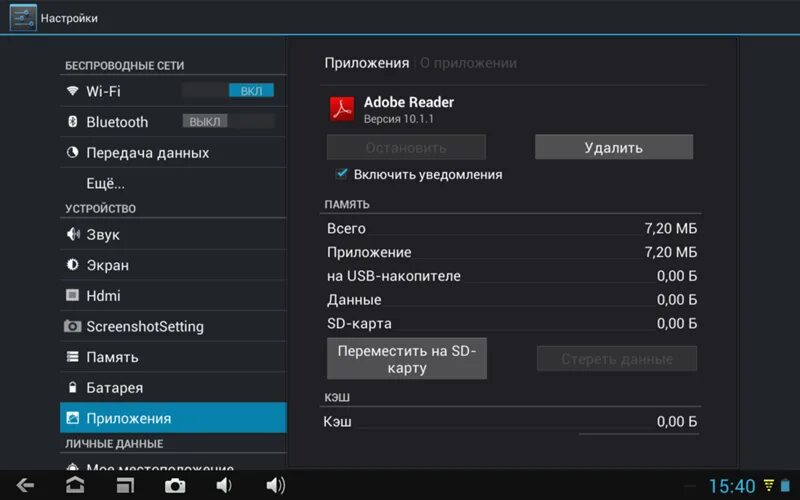This screenshot has height=500, width=800.
Task: Open ScreenshotSetting entry
Action: [173, 326]
